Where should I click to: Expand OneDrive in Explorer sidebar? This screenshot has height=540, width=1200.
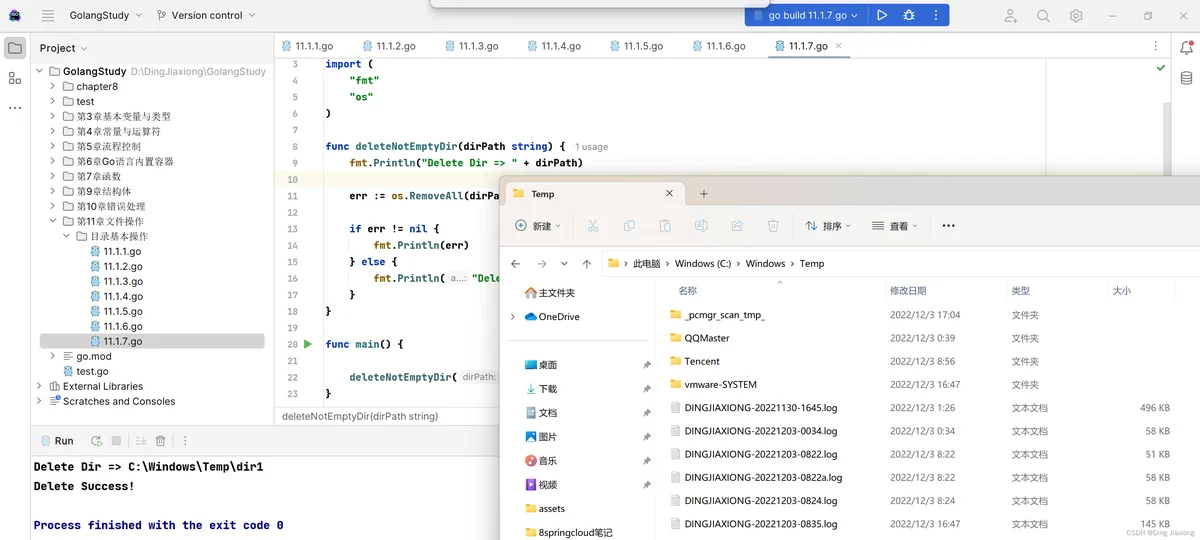pos(512,317)
